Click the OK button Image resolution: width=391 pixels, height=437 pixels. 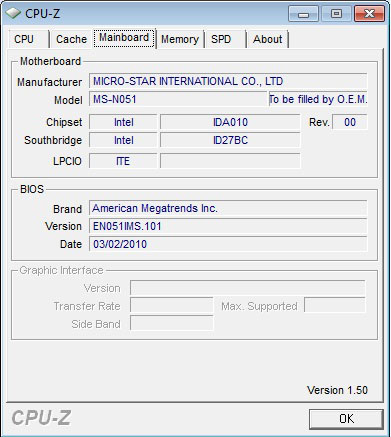pos(346,419)
